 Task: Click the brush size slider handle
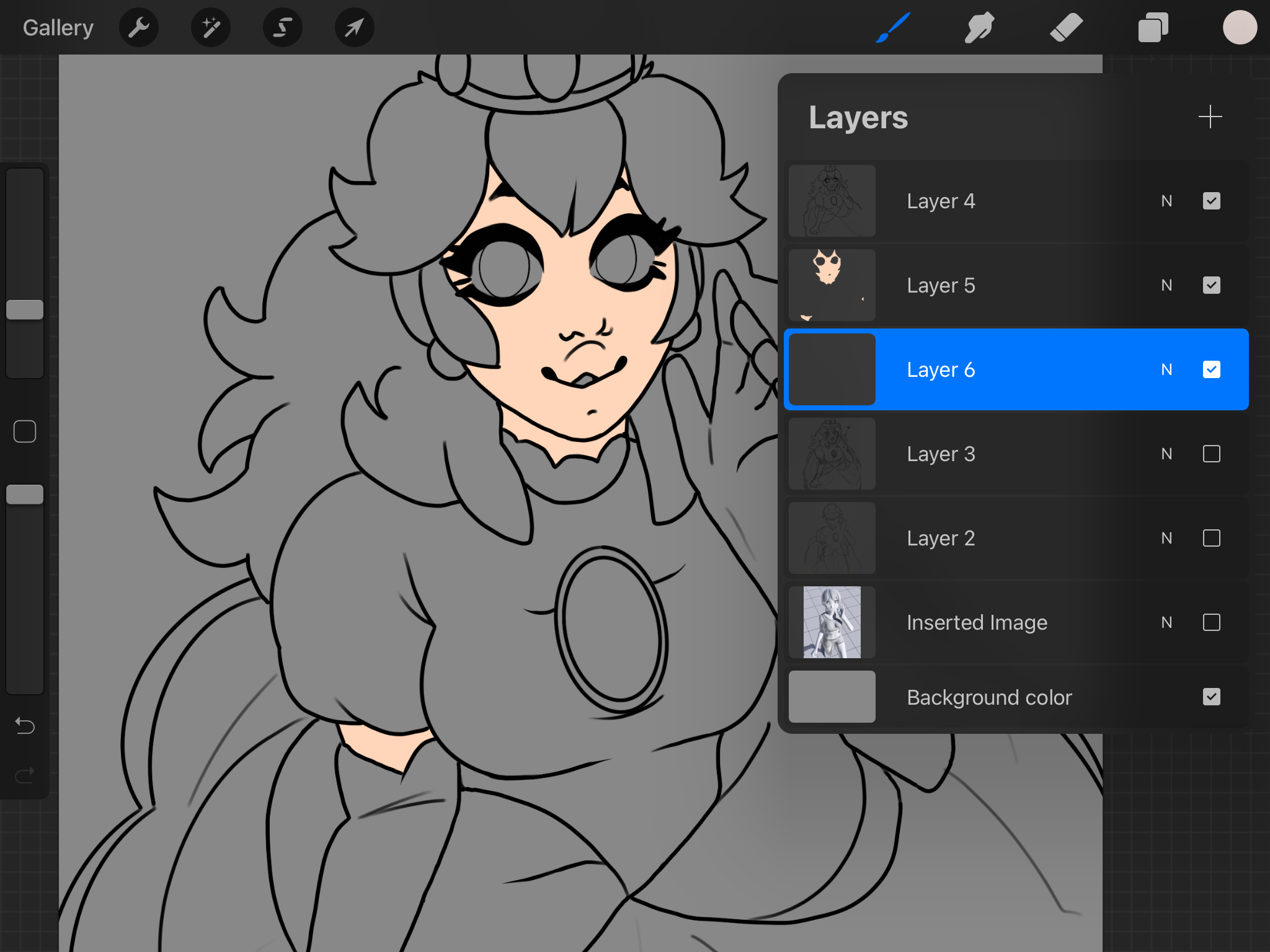point(25,309)
